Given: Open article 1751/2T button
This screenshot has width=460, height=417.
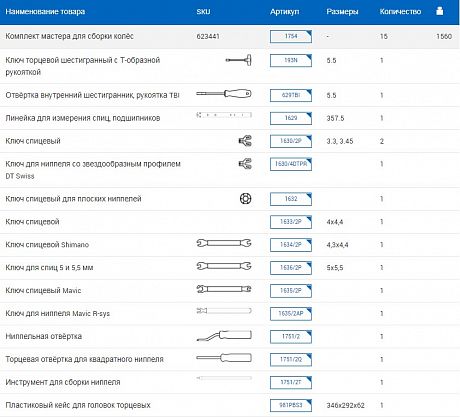Looking at the screenshot, I should click(x=291, y=382).
